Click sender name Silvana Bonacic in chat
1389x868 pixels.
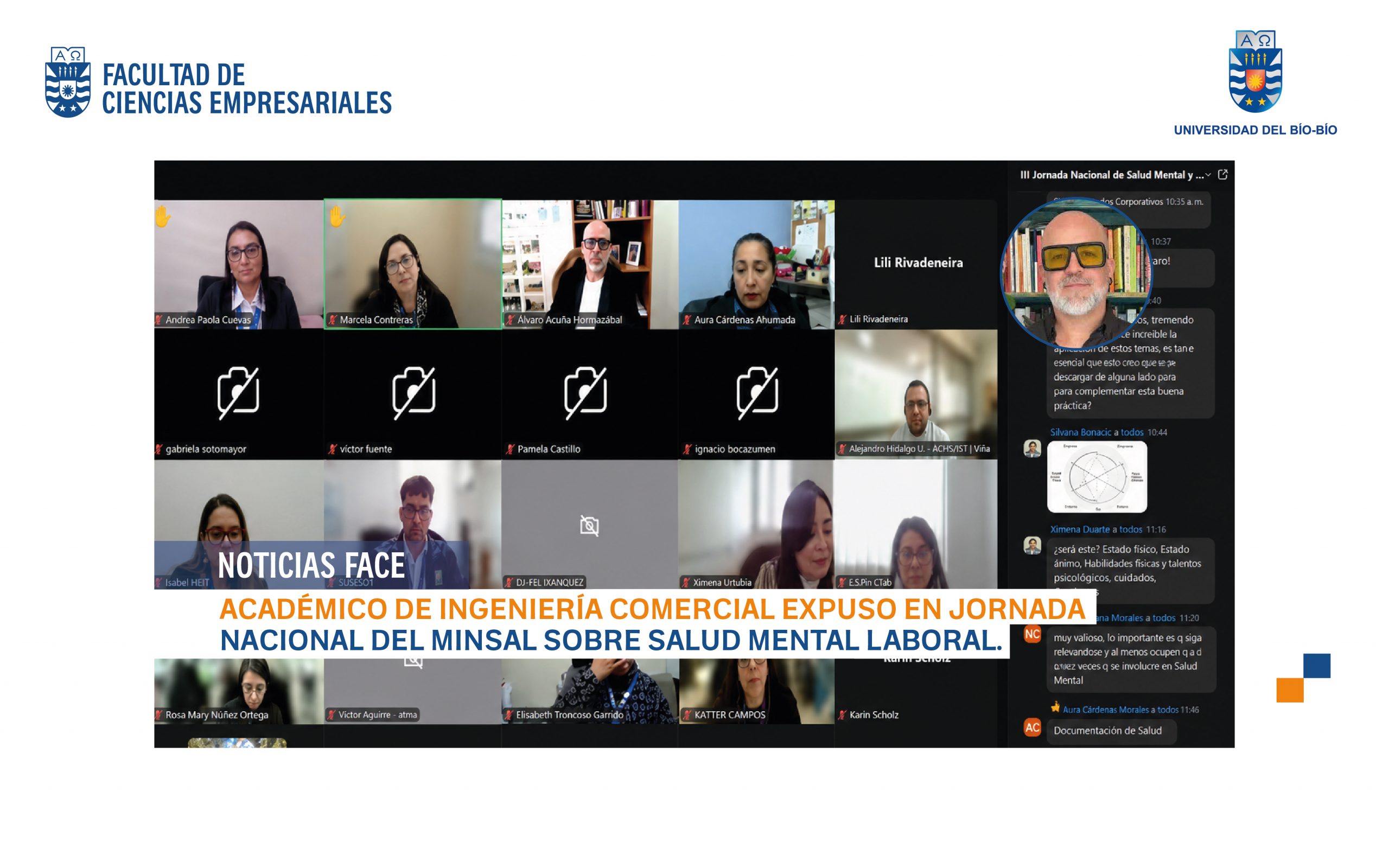[1081, 432]
